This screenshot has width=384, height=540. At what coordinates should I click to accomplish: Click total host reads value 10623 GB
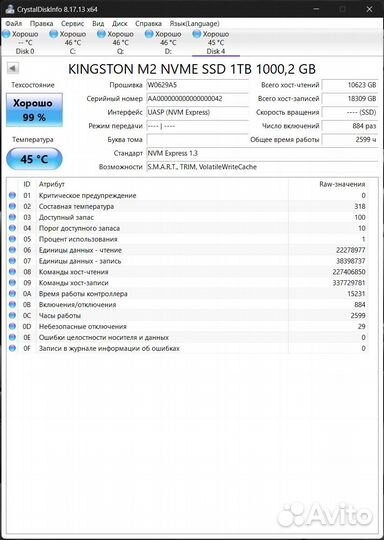350,85
